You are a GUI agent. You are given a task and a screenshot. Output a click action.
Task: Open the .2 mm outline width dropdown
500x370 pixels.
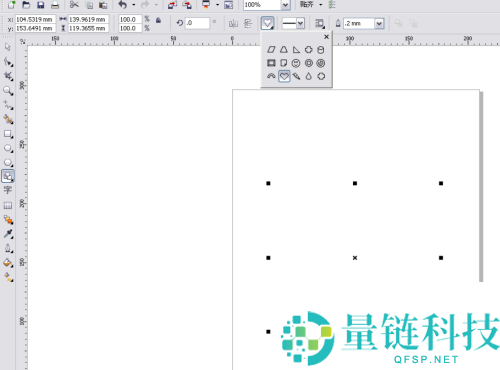[379, 23]
